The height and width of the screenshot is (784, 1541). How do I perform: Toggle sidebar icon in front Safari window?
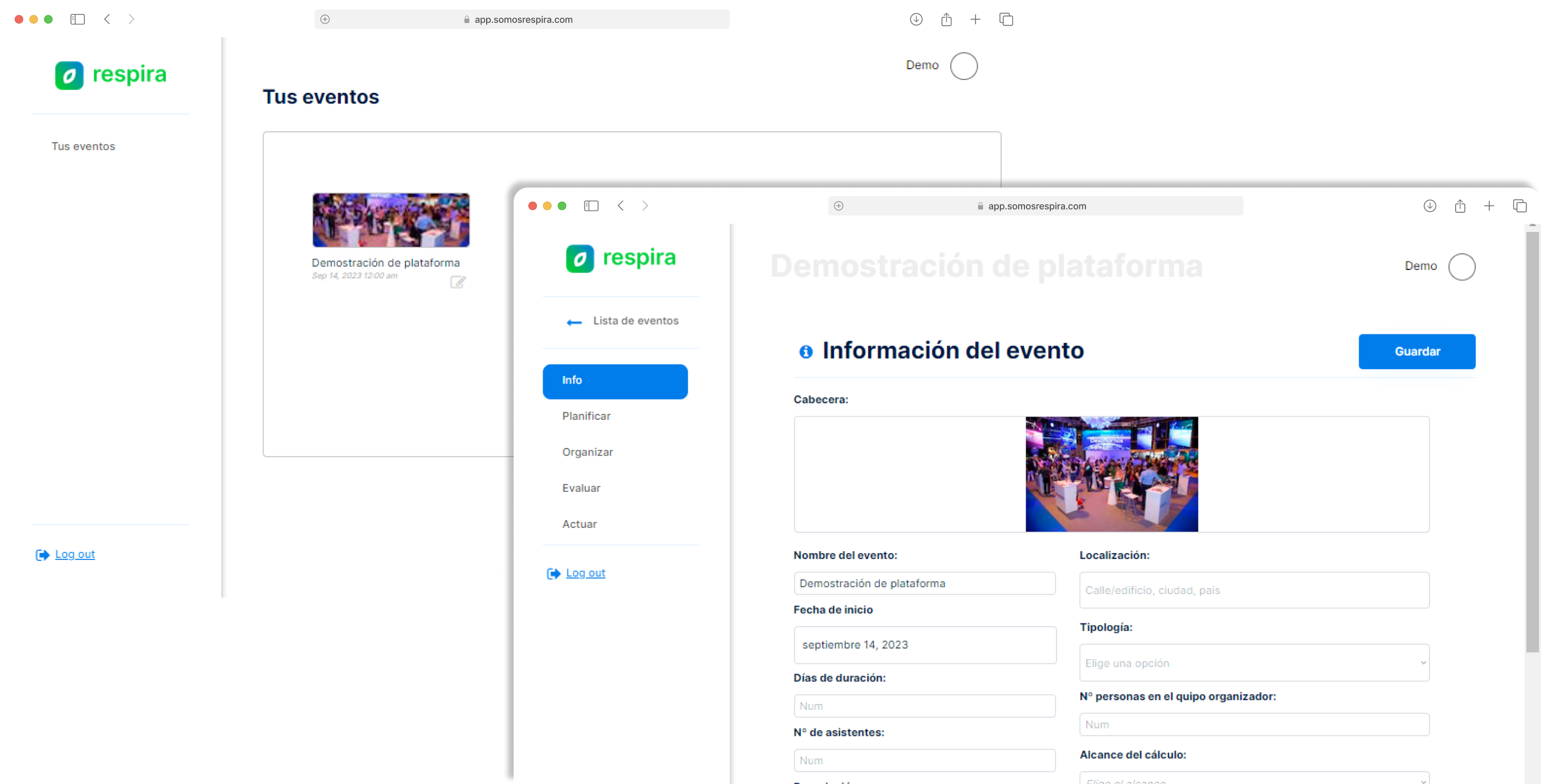click(x=591, y=206)
